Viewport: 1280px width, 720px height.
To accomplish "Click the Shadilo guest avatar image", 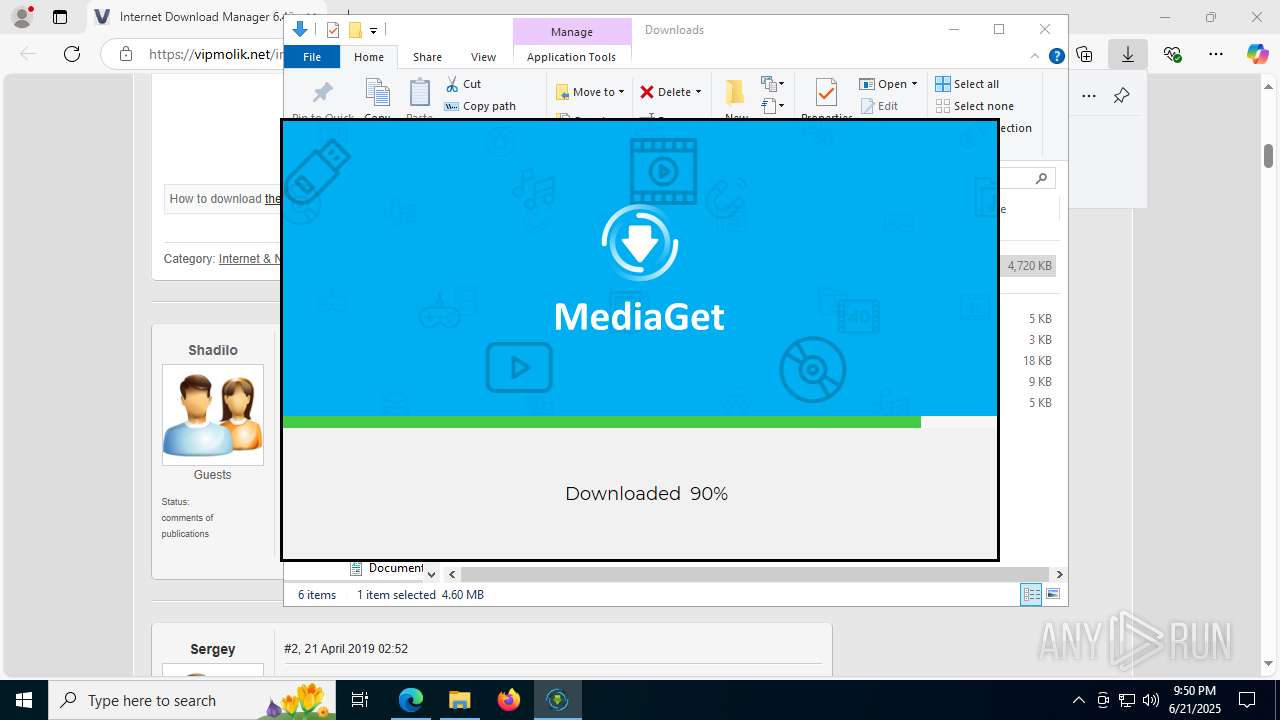I will (x=213, y=414).
